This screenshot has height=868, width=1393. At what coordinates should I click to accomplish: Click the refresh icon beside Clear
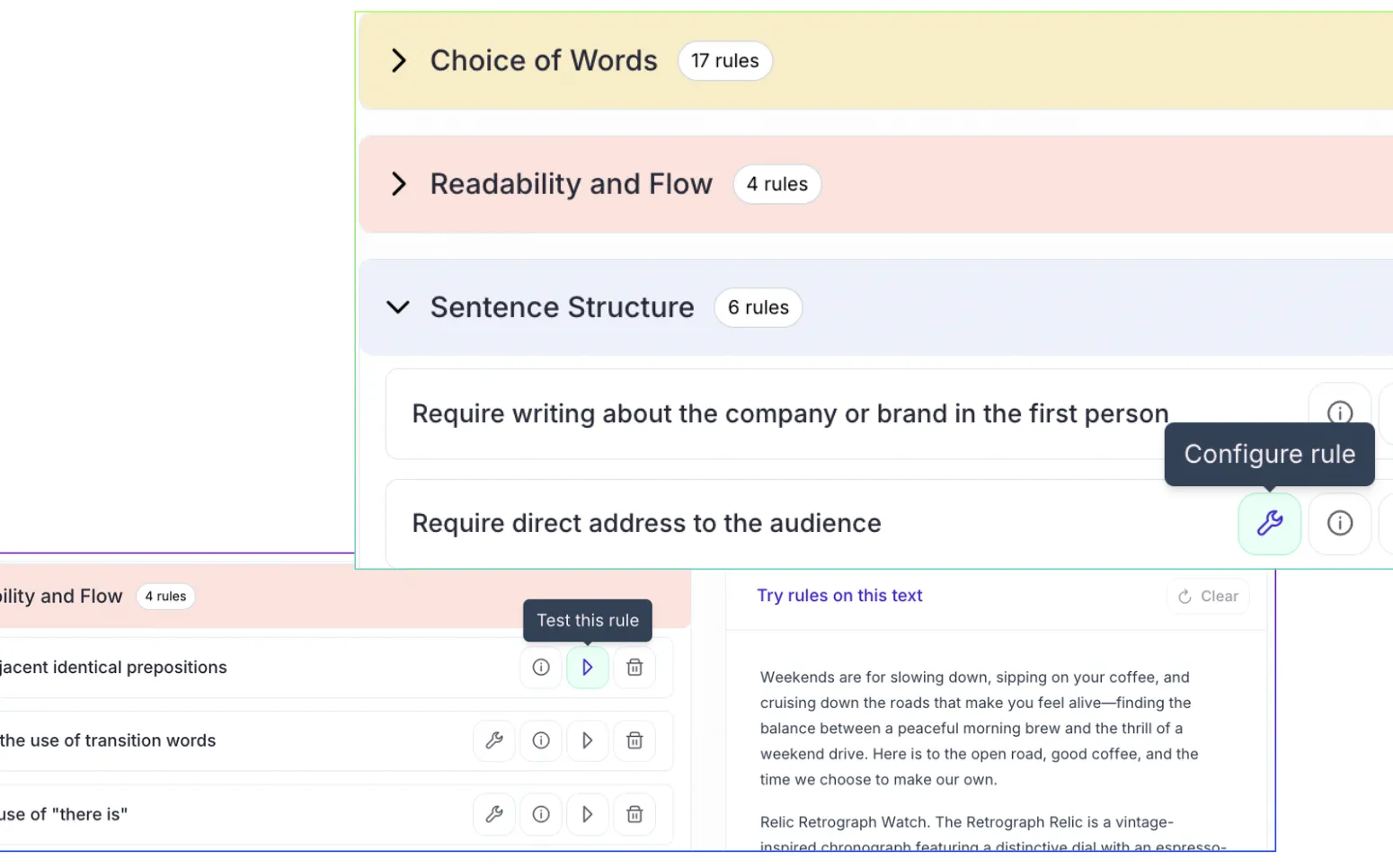(x=1184, y=596)
